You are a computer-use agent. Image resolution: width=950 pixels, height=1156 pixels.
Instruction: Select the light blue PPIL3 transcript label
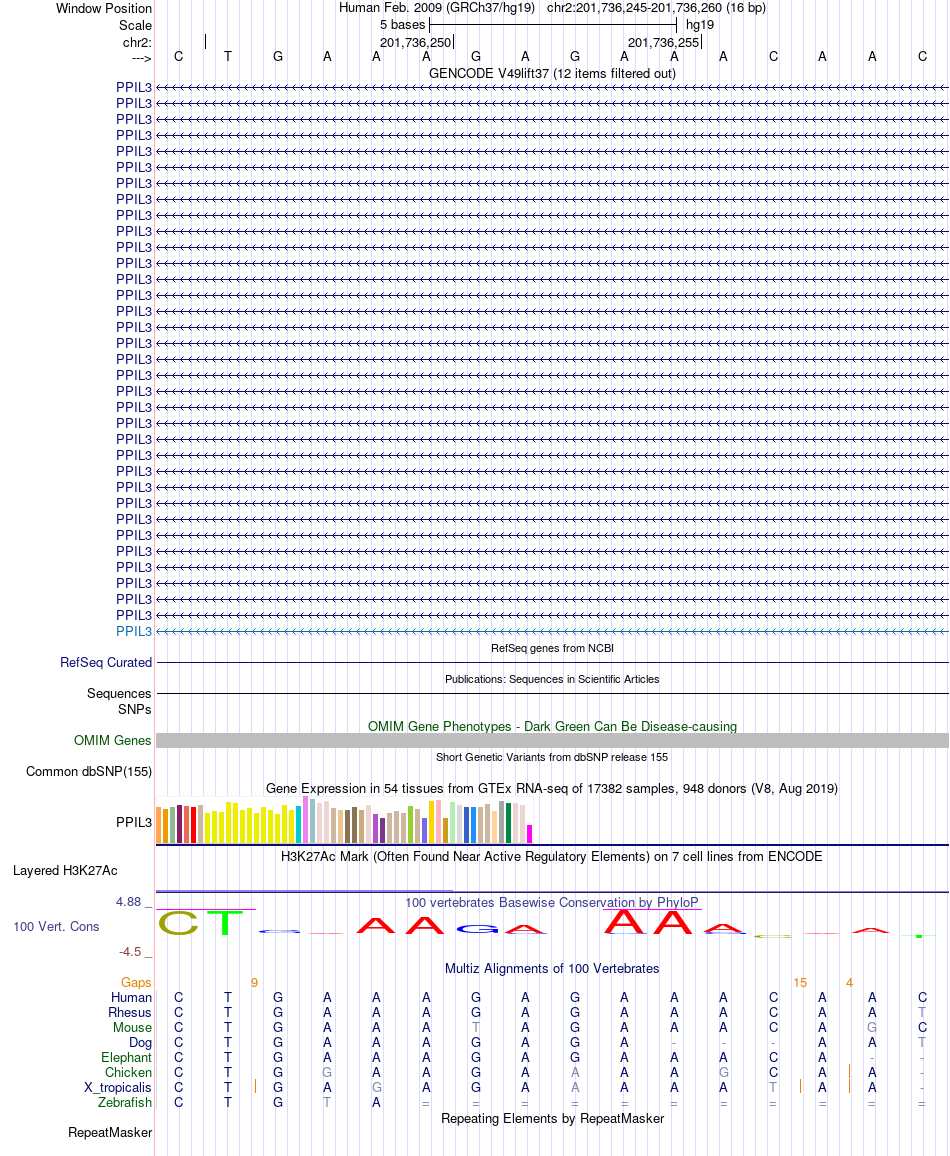point(133,631)
